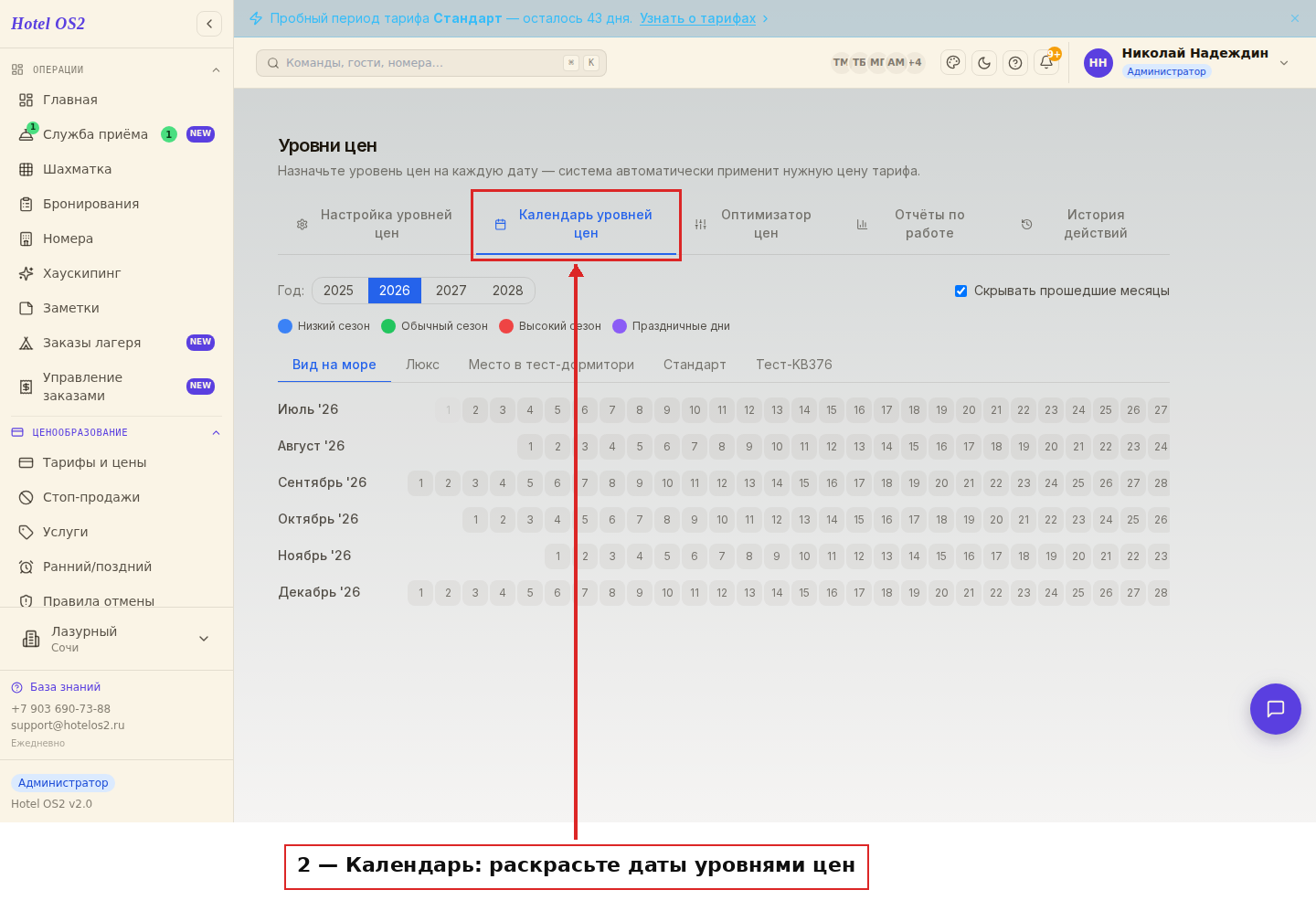Select the Люкс room tab
Image resolution: width=1316 pixels, height=911 pixels.
coord(422,365)
